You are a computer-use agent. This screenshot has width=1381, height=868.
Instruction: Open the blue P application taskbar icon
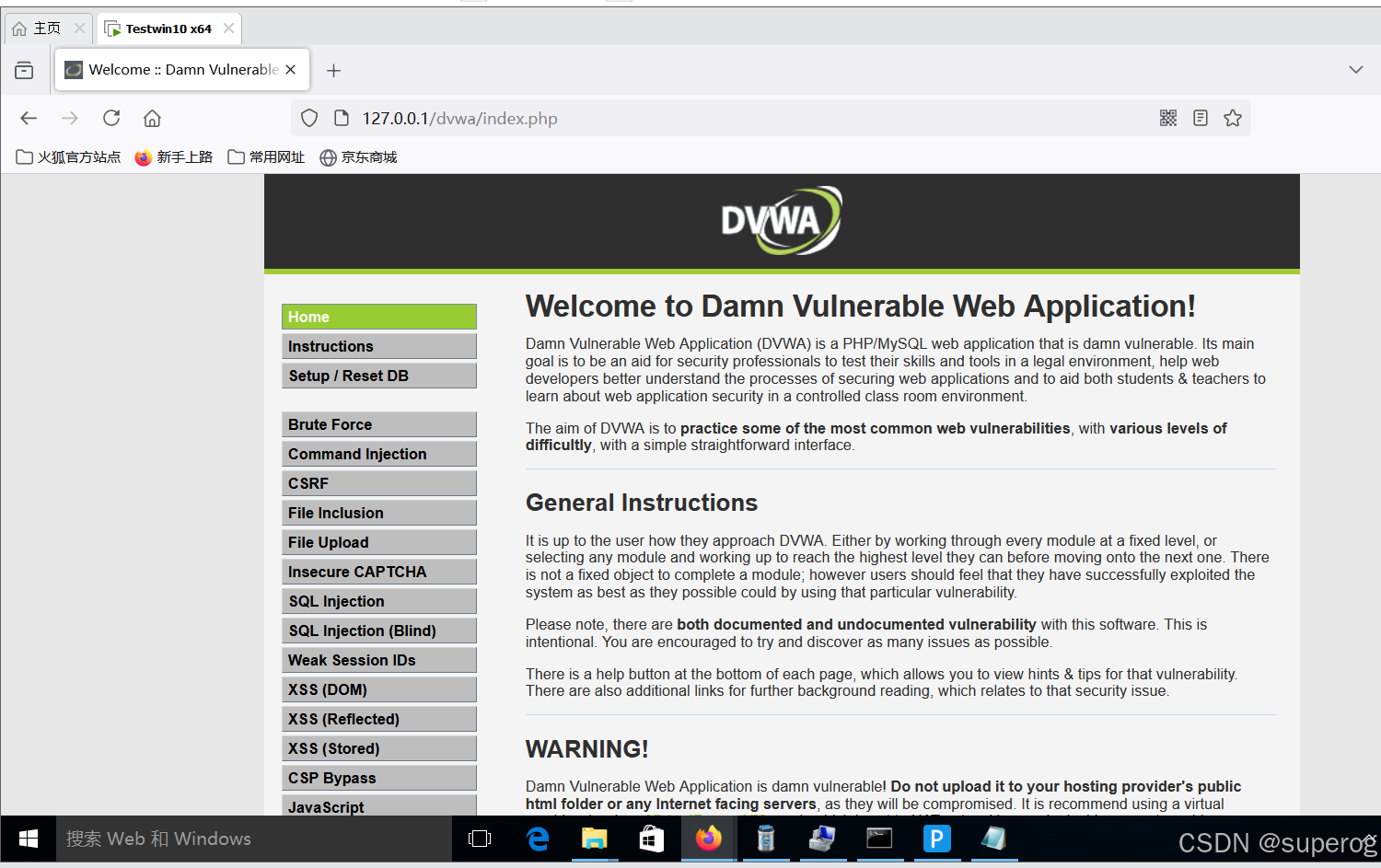coord(936,839)
